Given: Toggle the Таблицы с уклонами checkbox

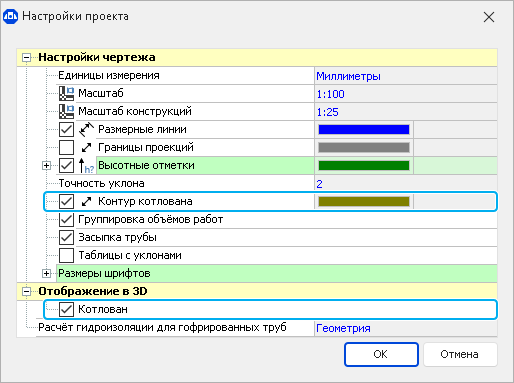Looking at the screenshot, I should click(66, 255).
